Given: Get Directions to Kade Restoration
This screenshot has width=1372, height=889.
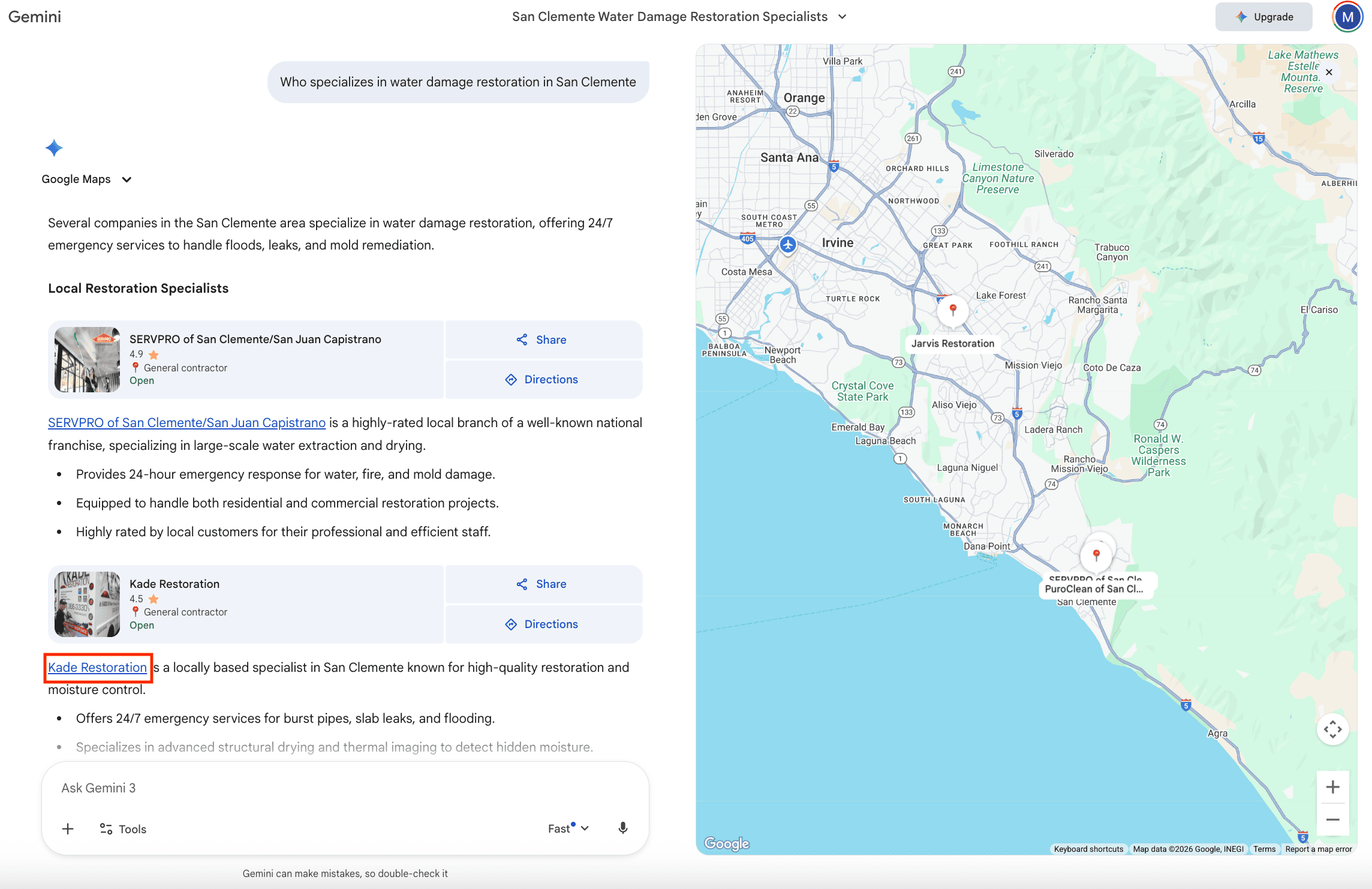Looking at the screenshot, I should [543, 624].
